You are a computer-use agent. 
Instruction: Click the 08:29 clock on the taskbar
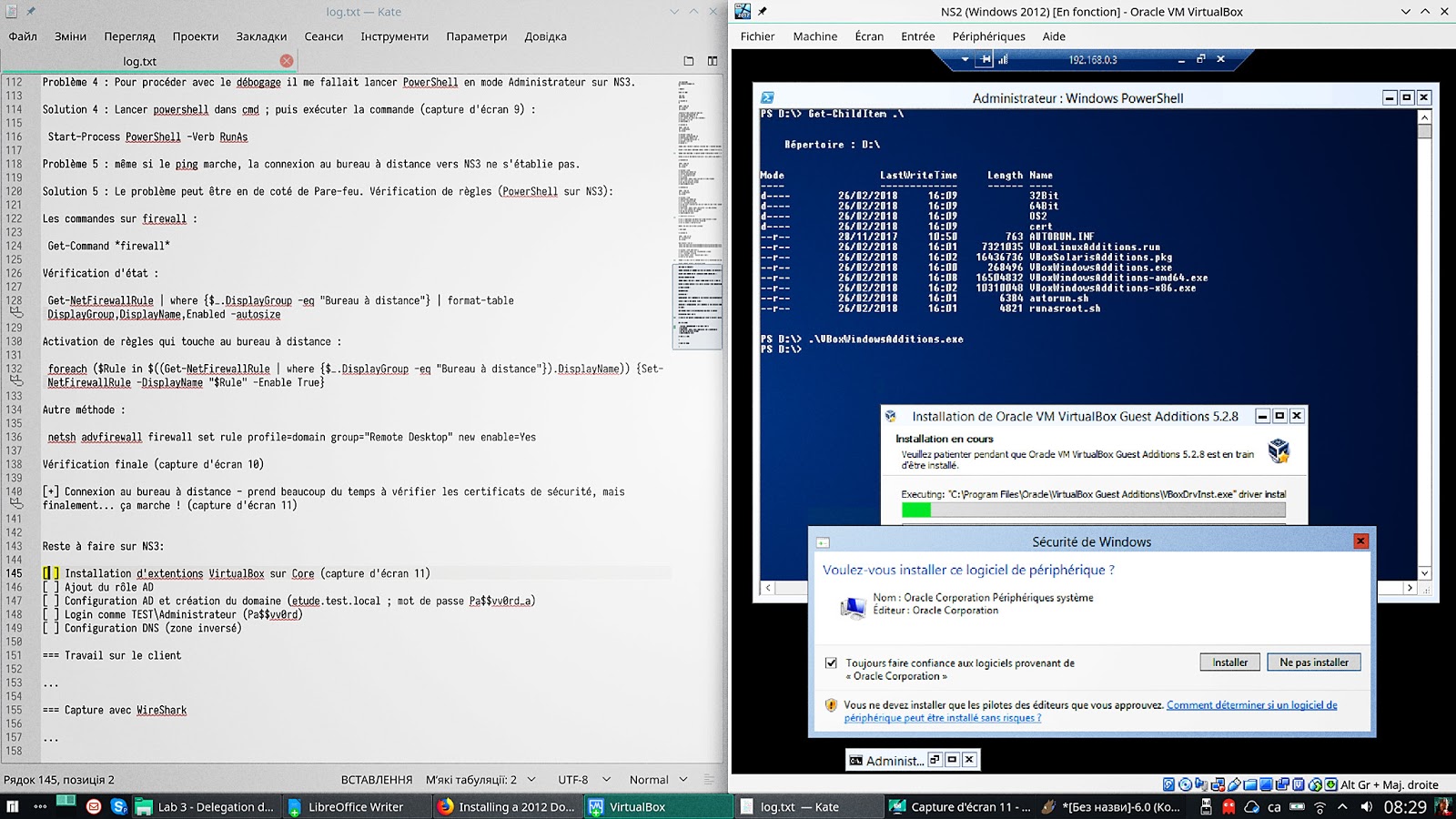coord(1405,807)
